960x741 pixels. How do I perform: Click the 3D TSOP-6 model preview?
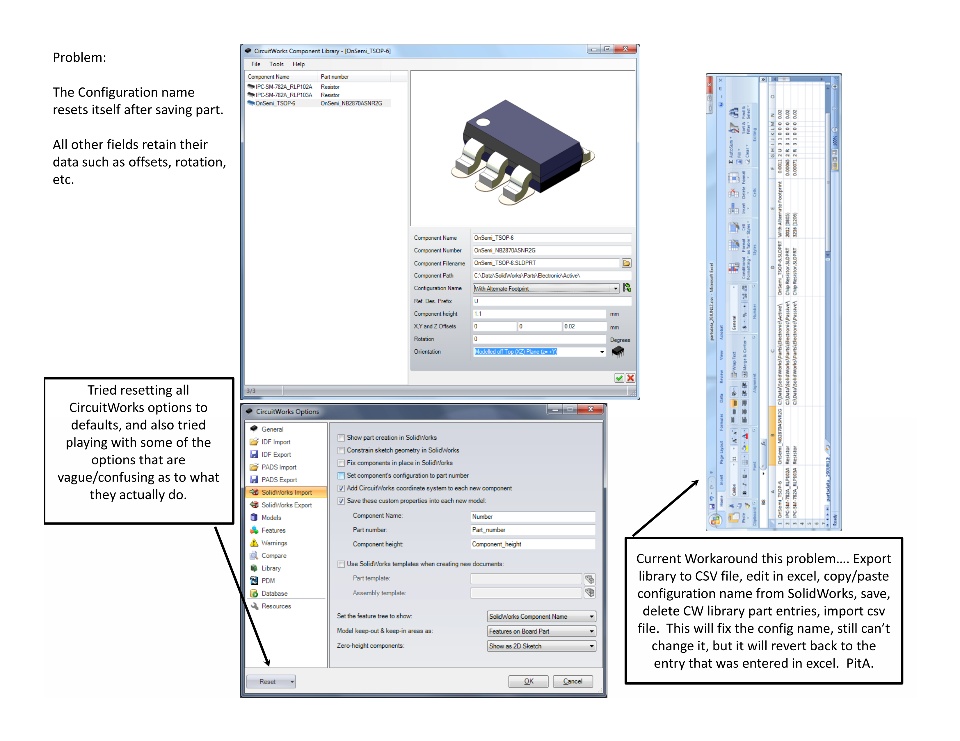[522, 149]
